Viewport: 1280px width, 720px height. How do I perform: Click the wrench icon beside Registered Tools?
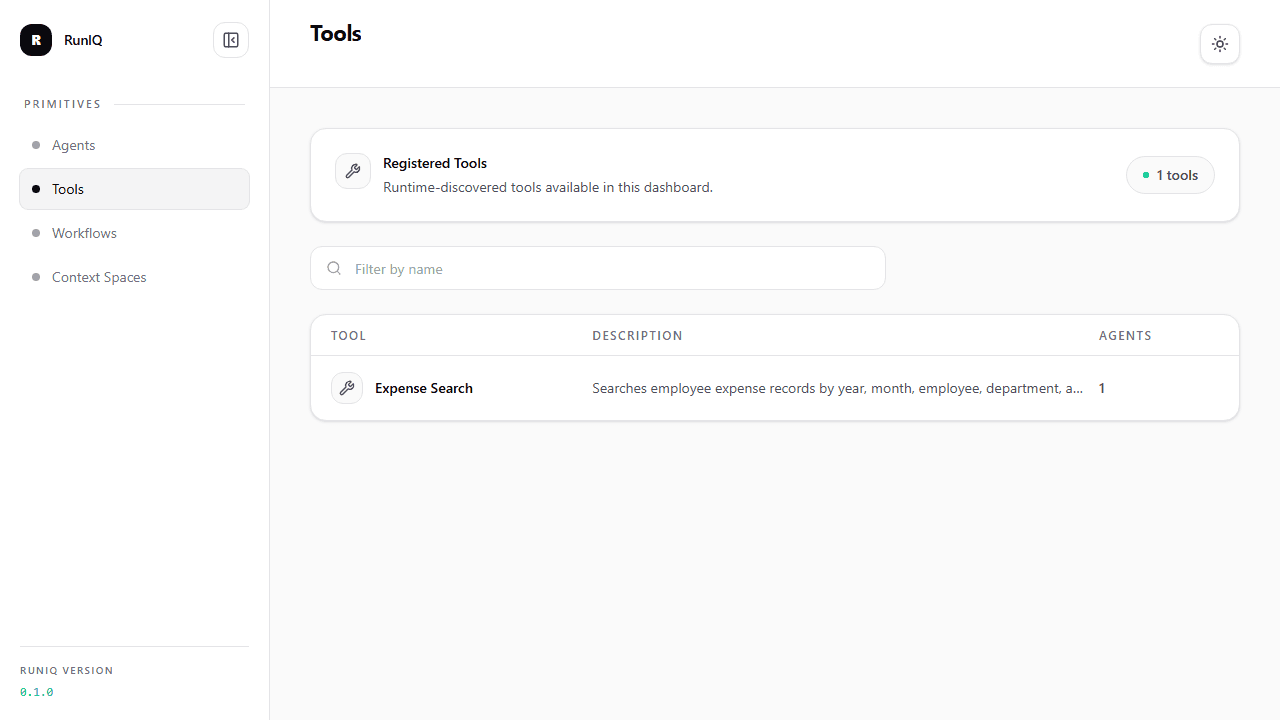[353, 171]
